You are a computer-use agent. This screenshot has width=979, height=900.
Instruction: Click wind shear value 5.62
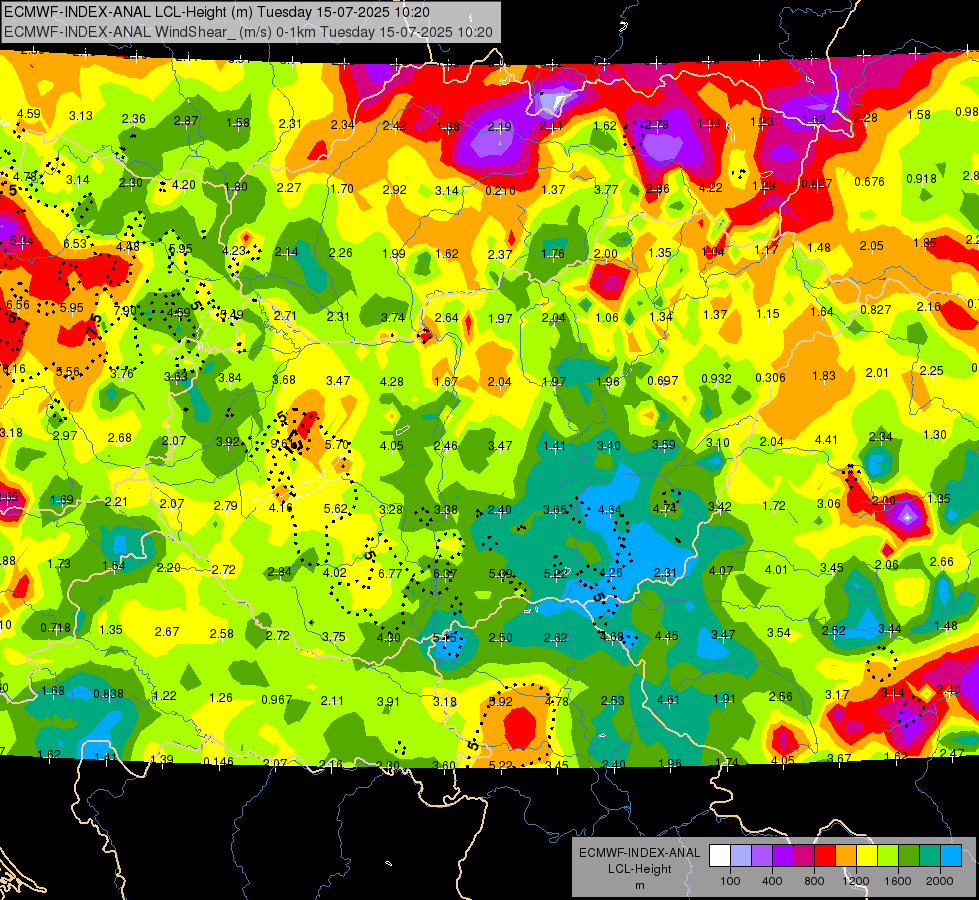coord(335,509)
